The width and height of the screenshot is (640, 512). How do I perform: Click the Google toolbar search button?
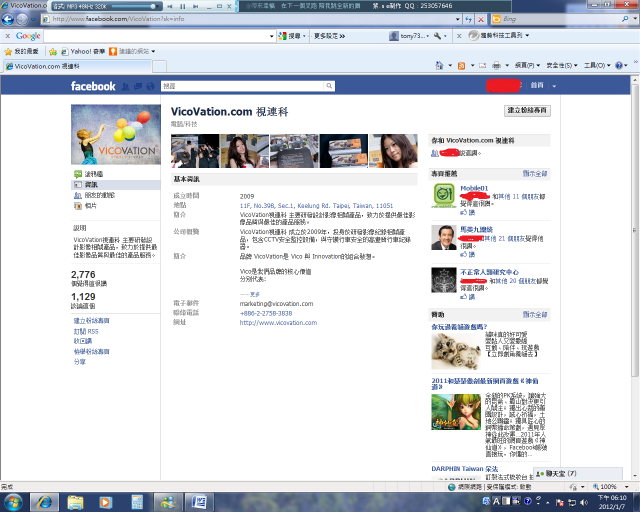(291, 36)
